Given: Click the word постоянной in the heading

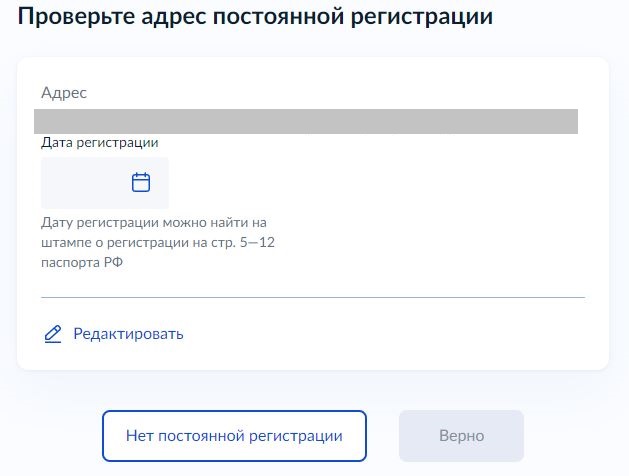Looking at the screenshot, I should pyautogui.click(x=278, y=18).
